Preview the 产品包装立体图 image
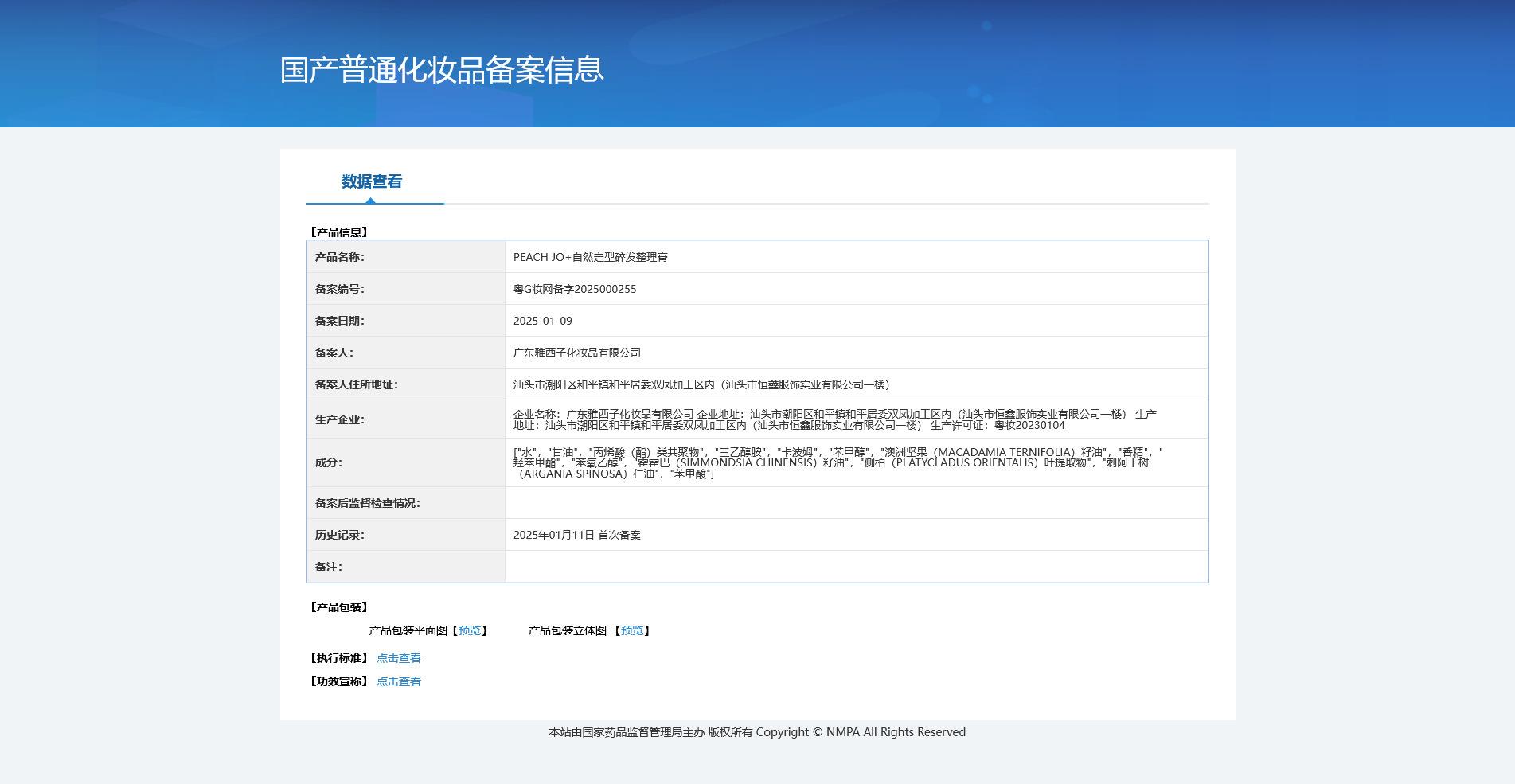Screen dimensions: 1515x784 [632, 630]
